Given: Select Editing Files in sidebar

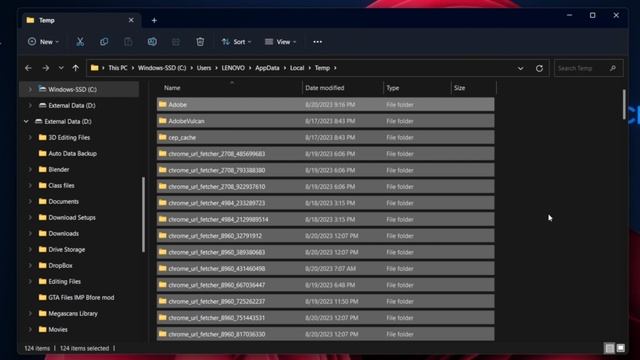Looking at the screenshot, I should coord(64,281).
